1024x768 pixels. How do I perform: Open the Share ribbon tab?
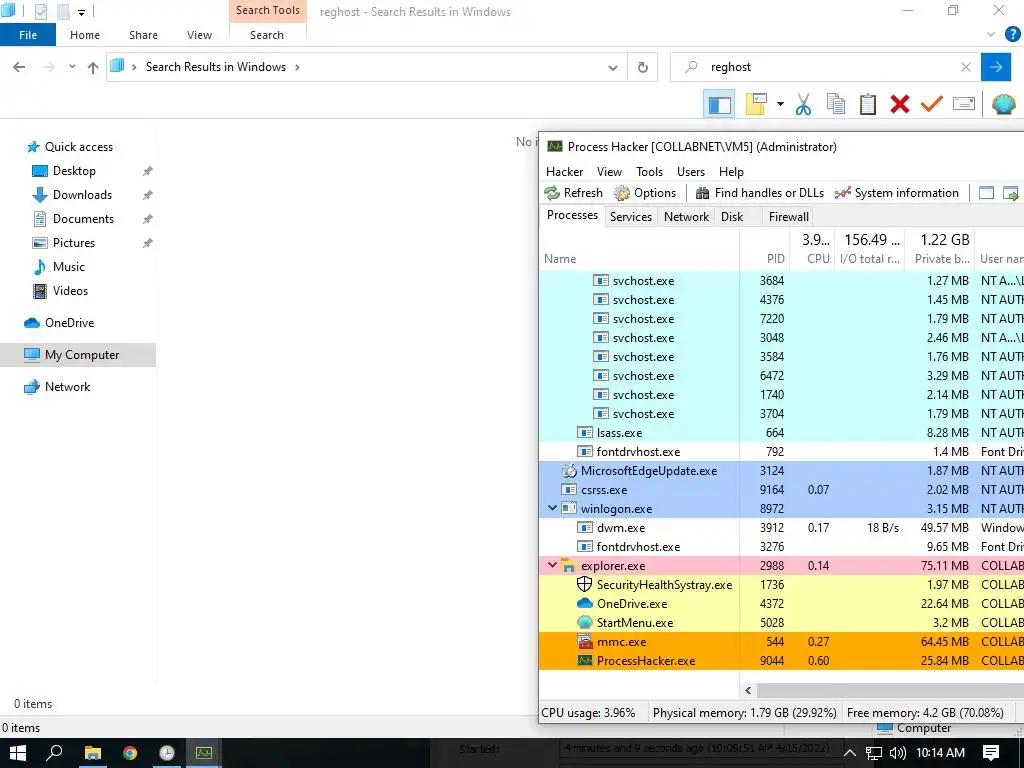pyautogui.click(x=143, y=35)
